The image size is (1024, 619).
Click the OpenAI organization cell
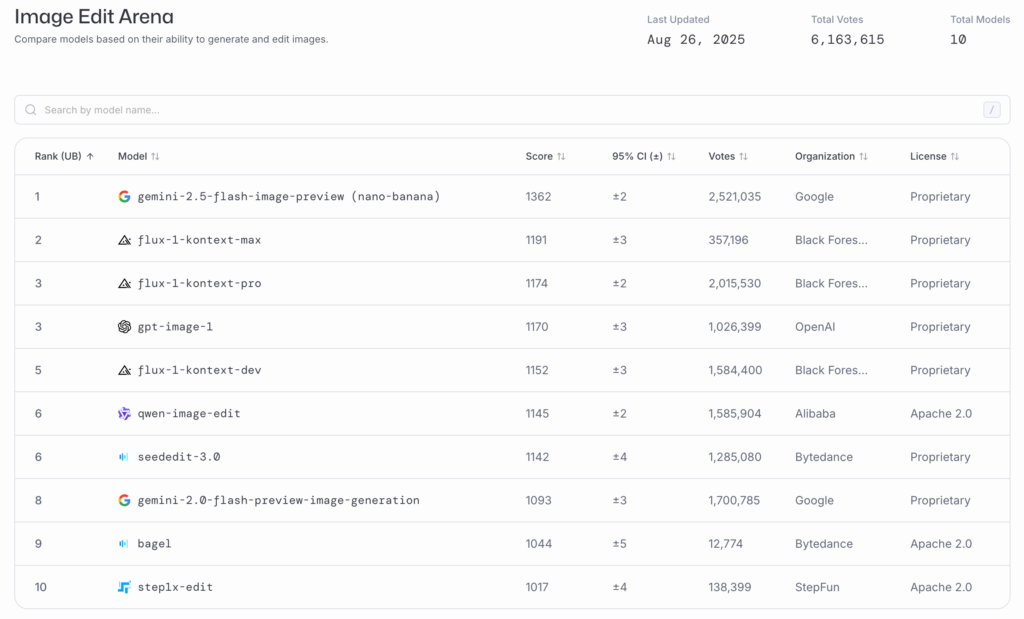click(815, 326)
